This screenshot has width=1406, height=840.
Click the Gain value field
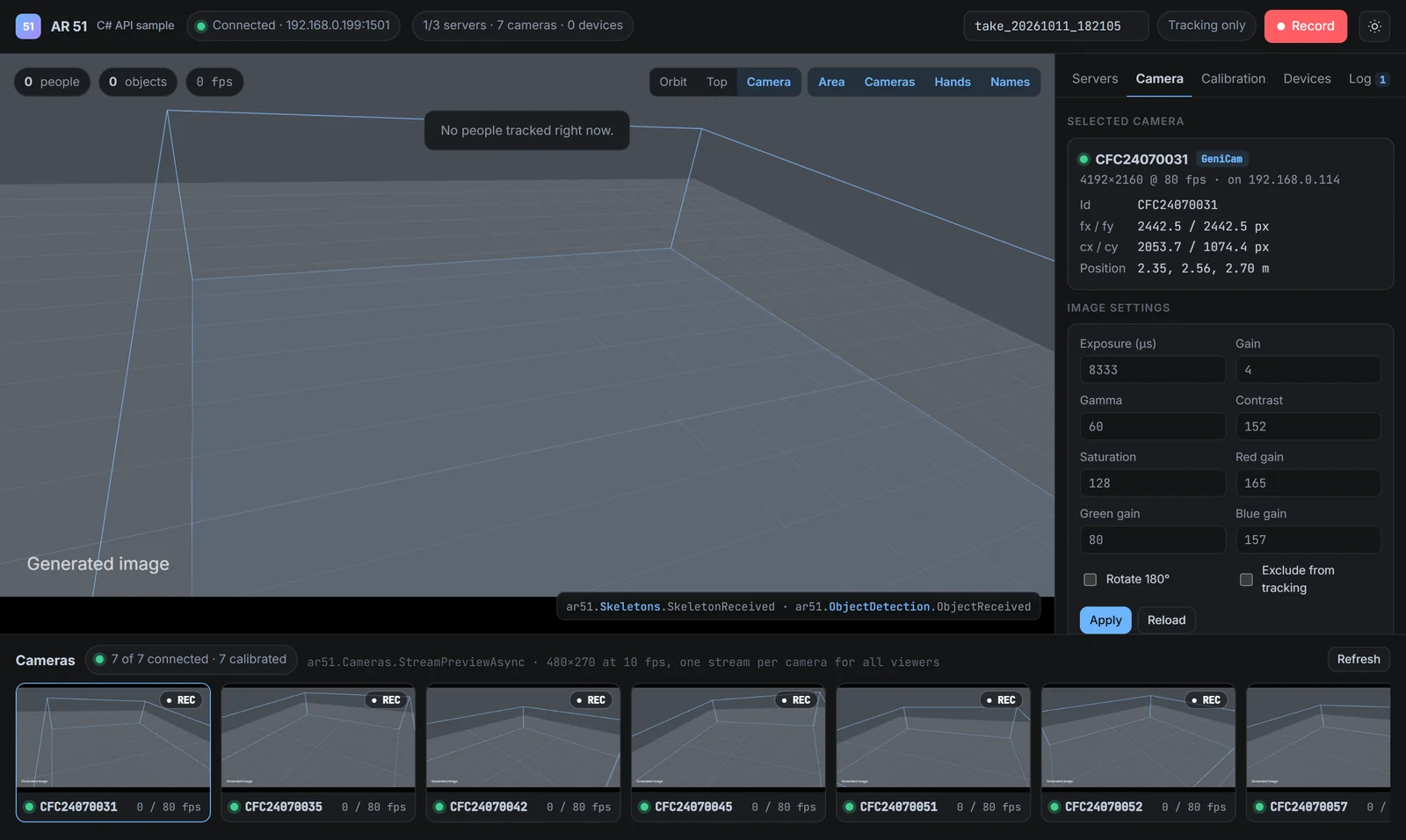(x=1308, y=370)
